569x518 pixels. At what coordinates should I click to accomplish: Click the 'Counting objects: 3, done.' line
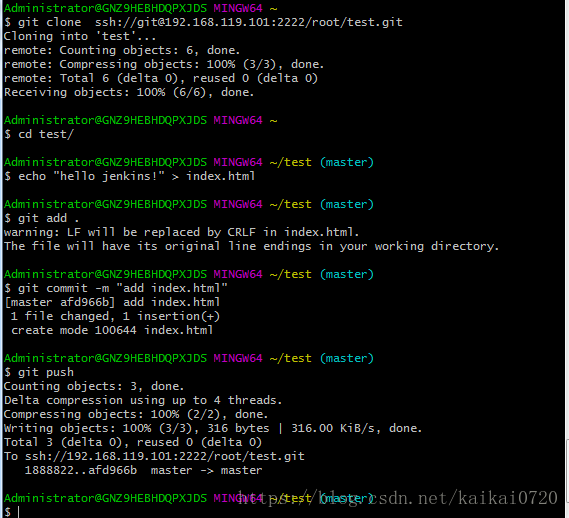pos(94,386)
